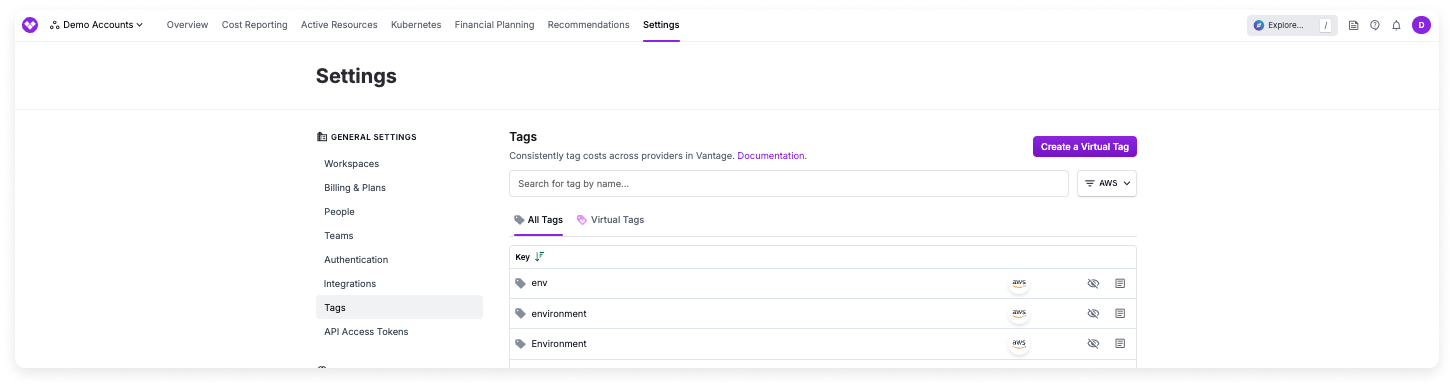Toggle visibility of the capitalized Environment tag
Image resolution: width=1454 pixels, height=388 pixels.
point(1093,344)
